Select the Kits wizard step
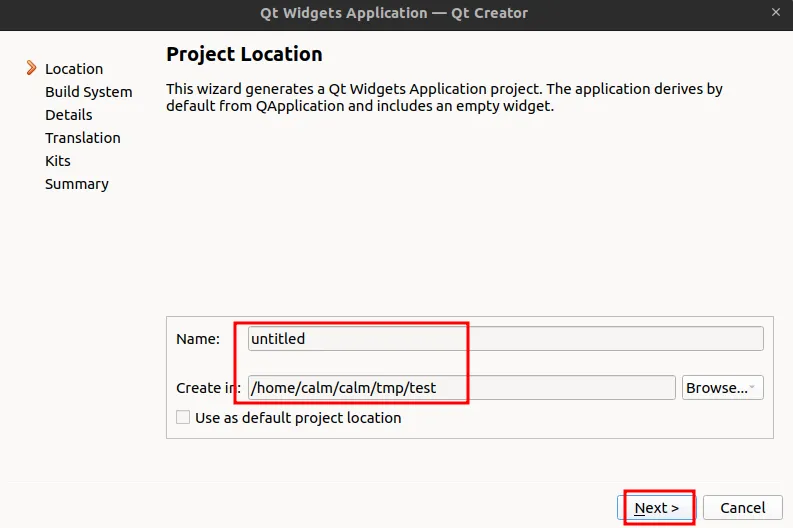Screen dimensions: 793x528 (x=58, y=161)
